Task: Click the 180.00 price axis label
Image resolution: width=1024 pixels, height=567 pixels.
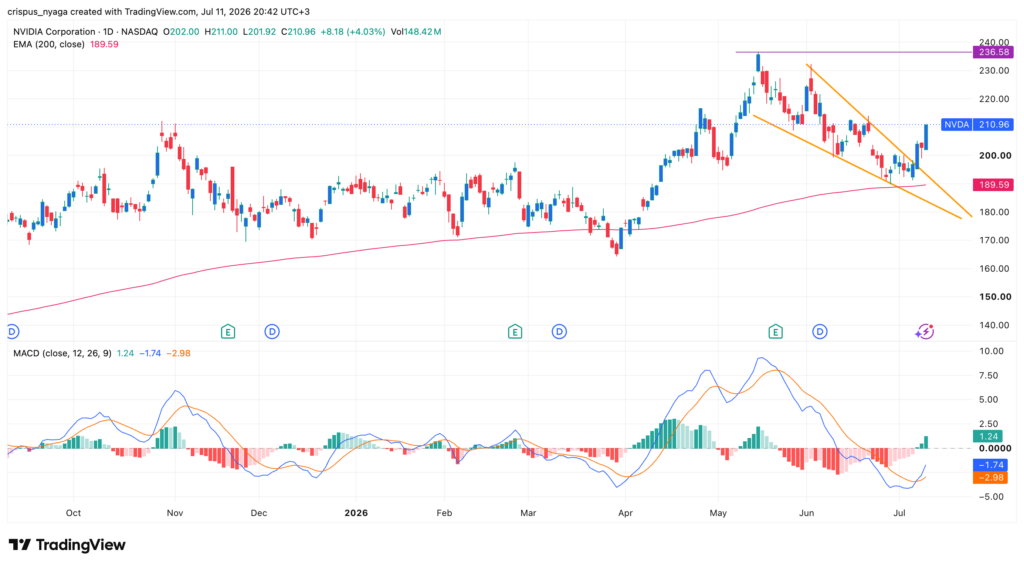Action: click(994, 212)
